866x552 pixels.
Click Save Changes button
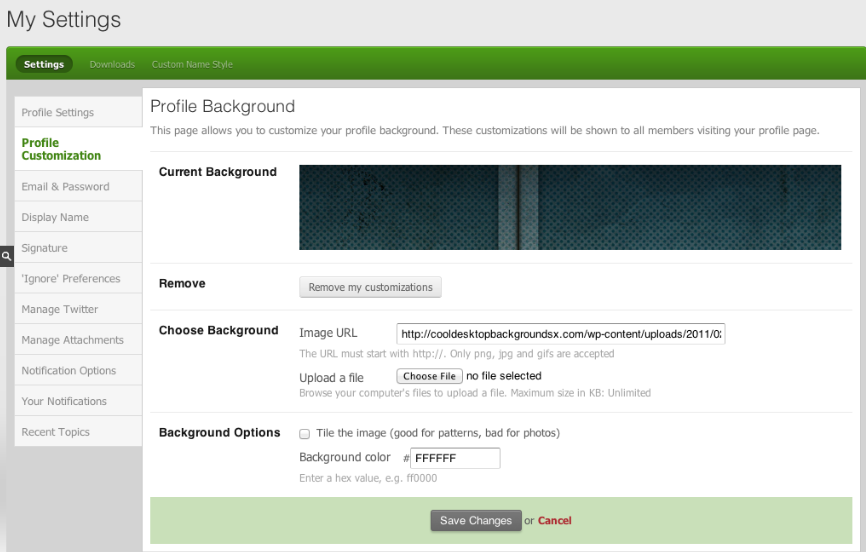click(x=476, y=520)
